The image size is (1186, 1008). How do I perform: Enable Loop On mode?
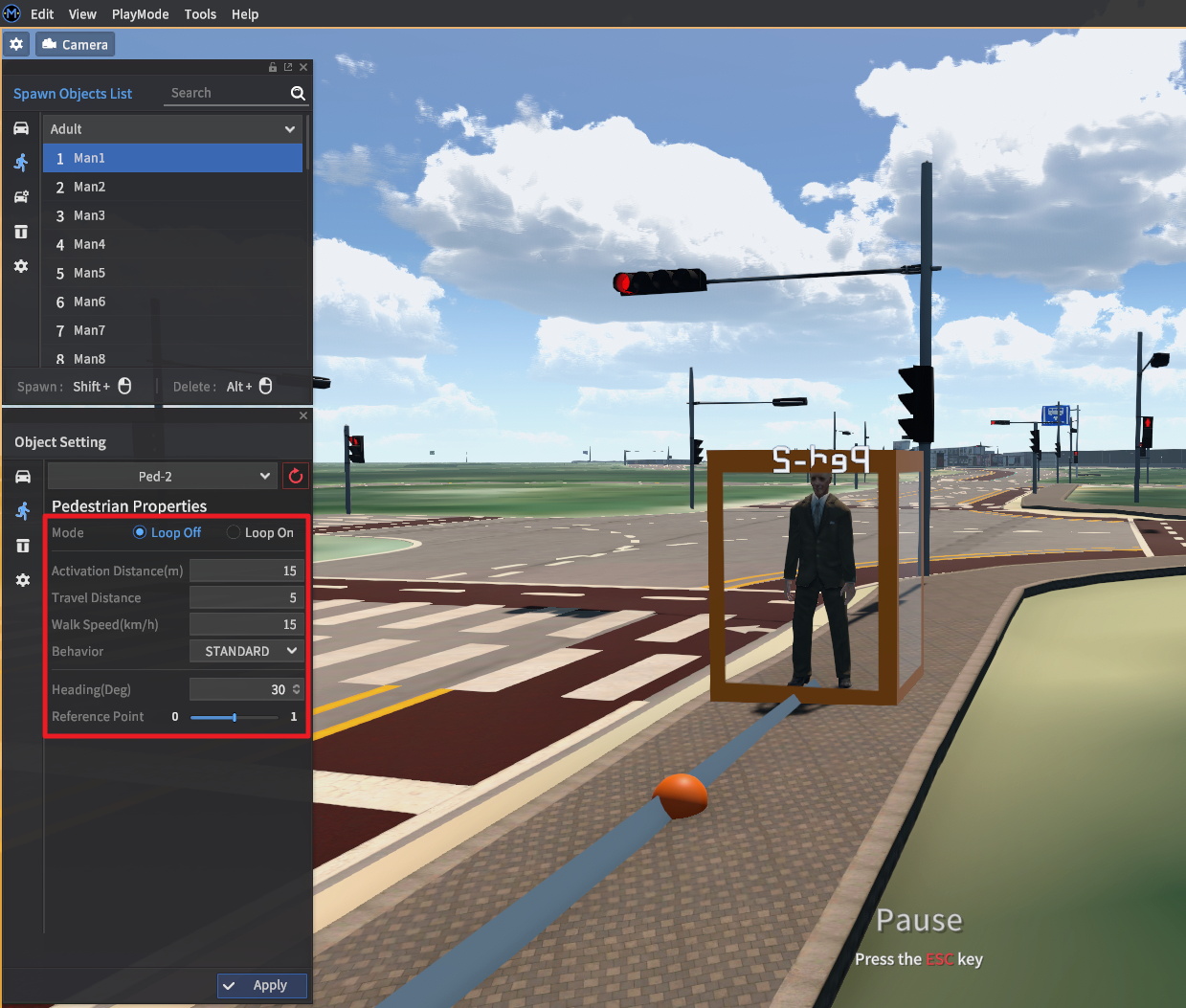coord(234,532)
